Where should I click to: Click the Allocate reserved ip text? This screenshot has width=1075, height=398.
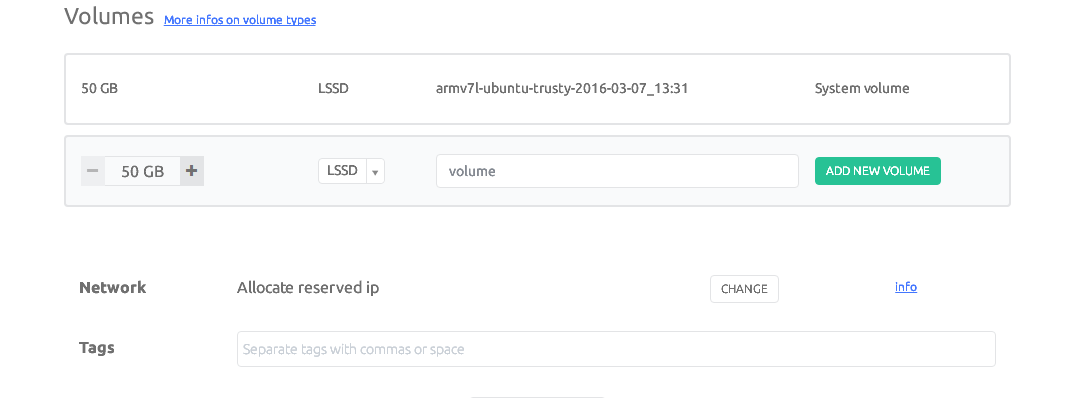[308, 288]
